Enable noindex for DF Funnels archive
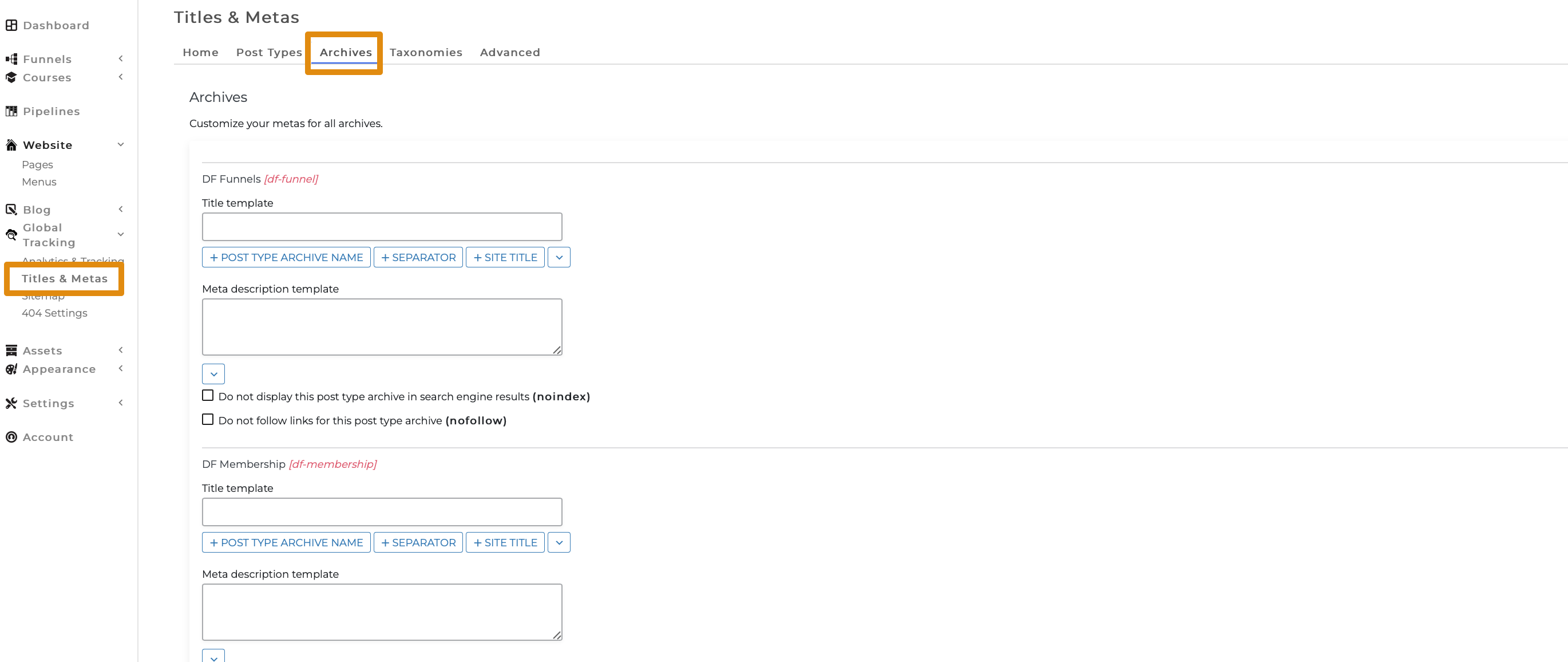This screenshot has height=662, width=1568. pos(208,395)
